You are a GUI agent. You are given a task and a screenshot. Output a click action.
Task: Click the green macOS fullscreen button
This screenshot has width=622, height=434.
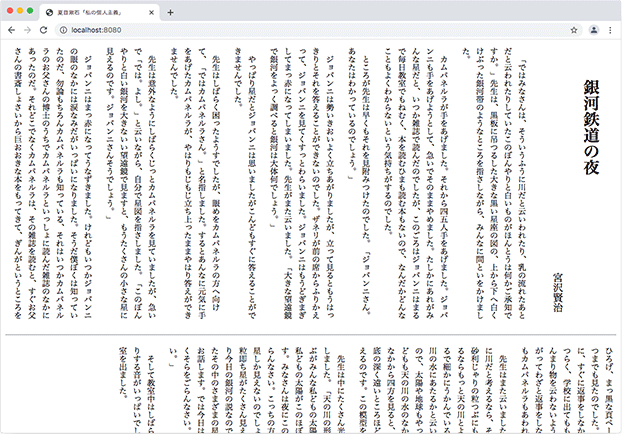tap(30, 11)
